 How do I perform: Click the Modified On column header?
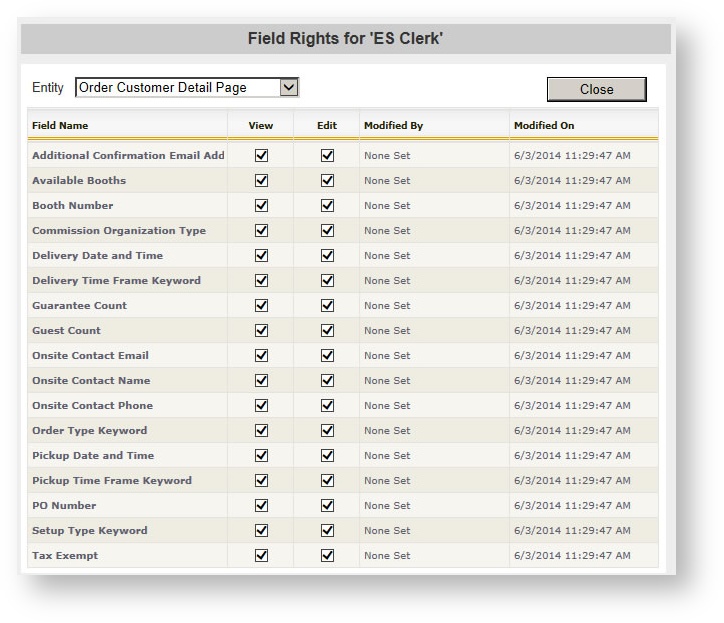point(544,126)
